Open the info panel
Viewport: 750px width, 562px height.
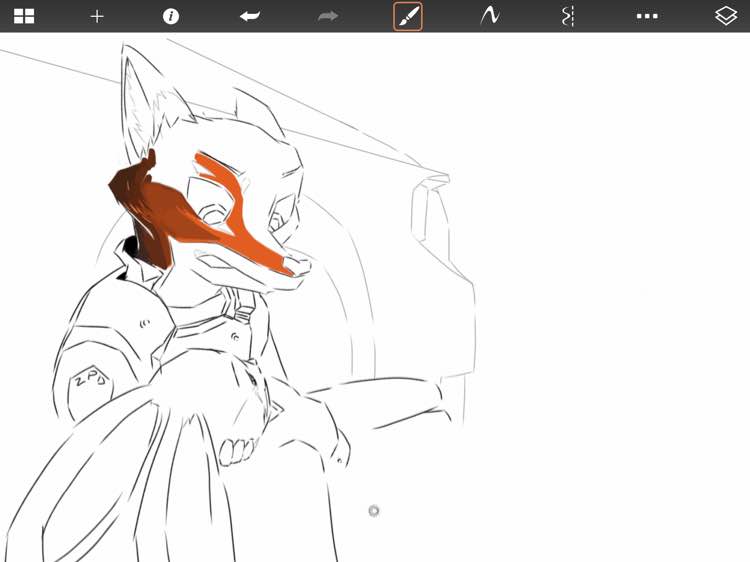[x=171, y=16]
